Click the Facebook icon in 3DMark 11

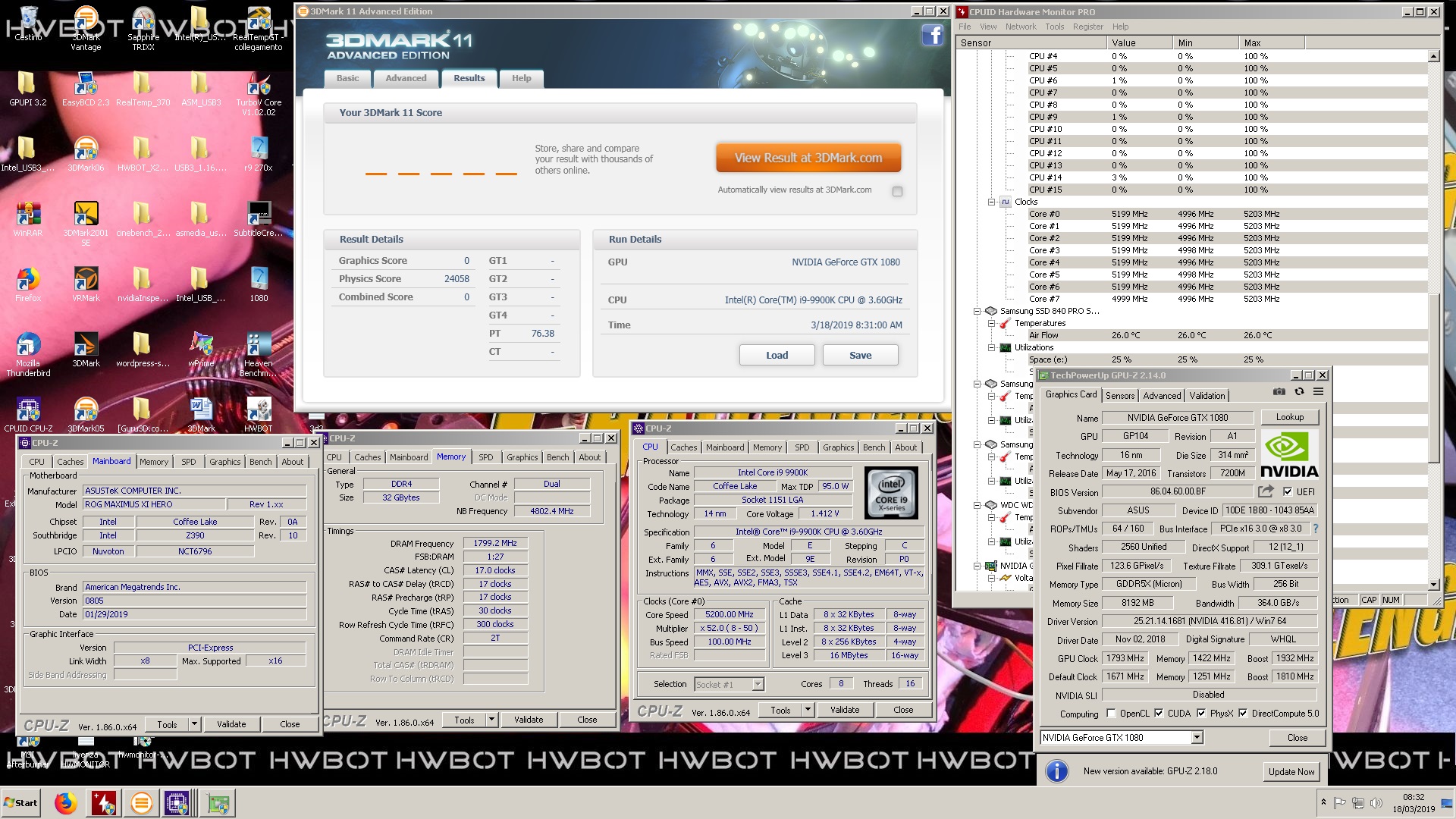(x=932, y=35)
